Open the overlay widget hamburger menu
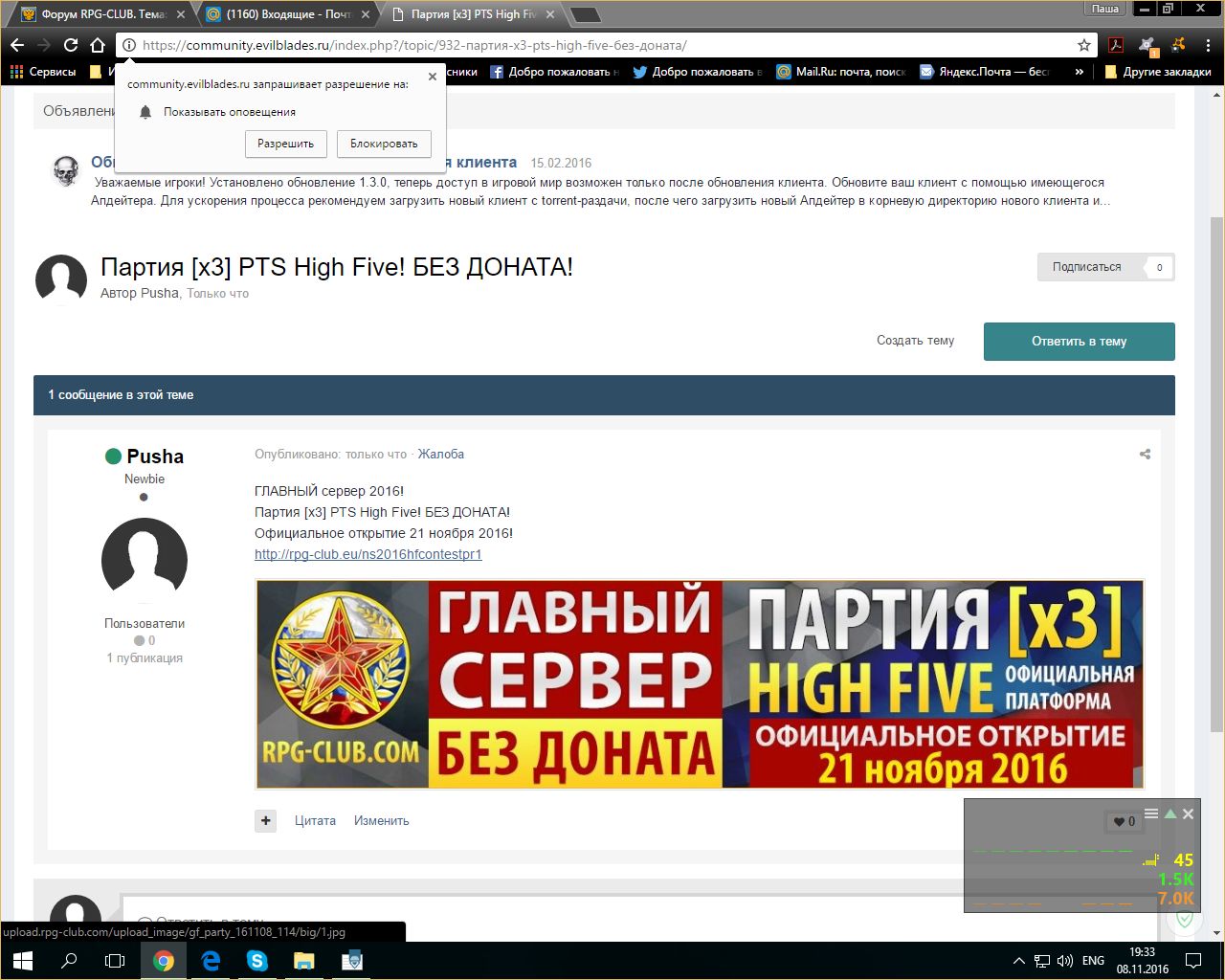The image size is (1225, 980). pos(1151,814)
